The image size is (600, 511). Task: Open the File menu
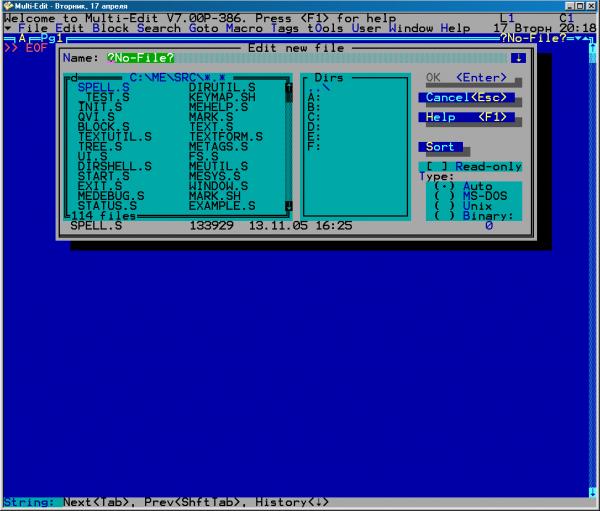click(x=33, y=28)
